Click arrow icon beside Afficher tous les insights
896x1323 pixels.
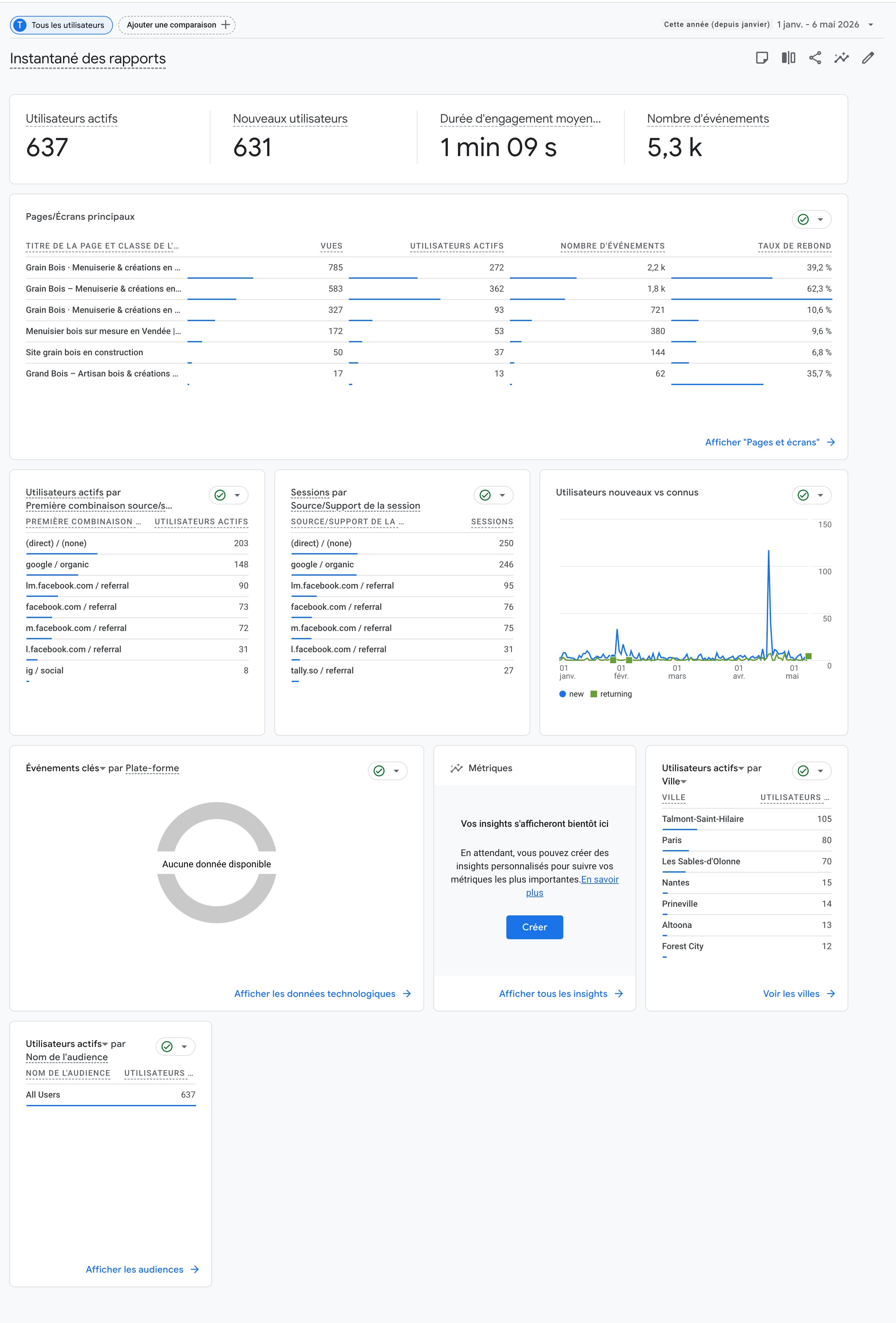click(x=619, y=993)
